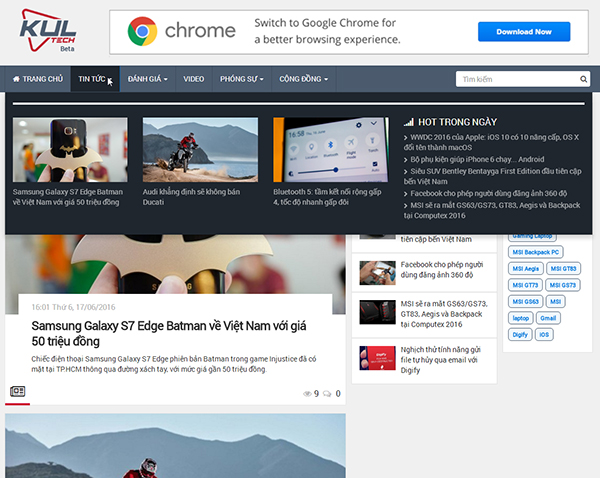
Task: Open sidebar link tiền cập bến Việt Nam
Action: point(436,239)
